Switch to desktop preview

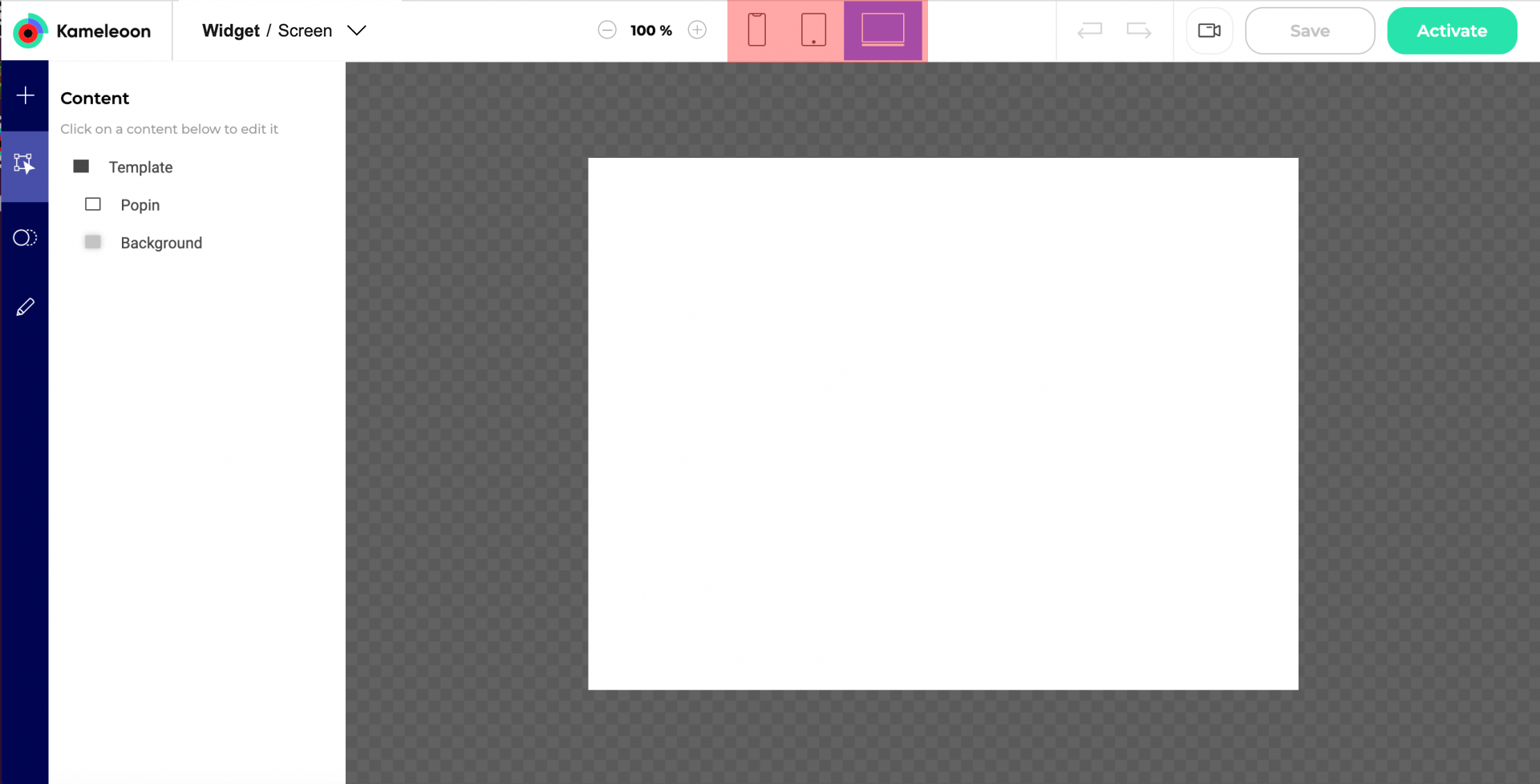point(883,30)
